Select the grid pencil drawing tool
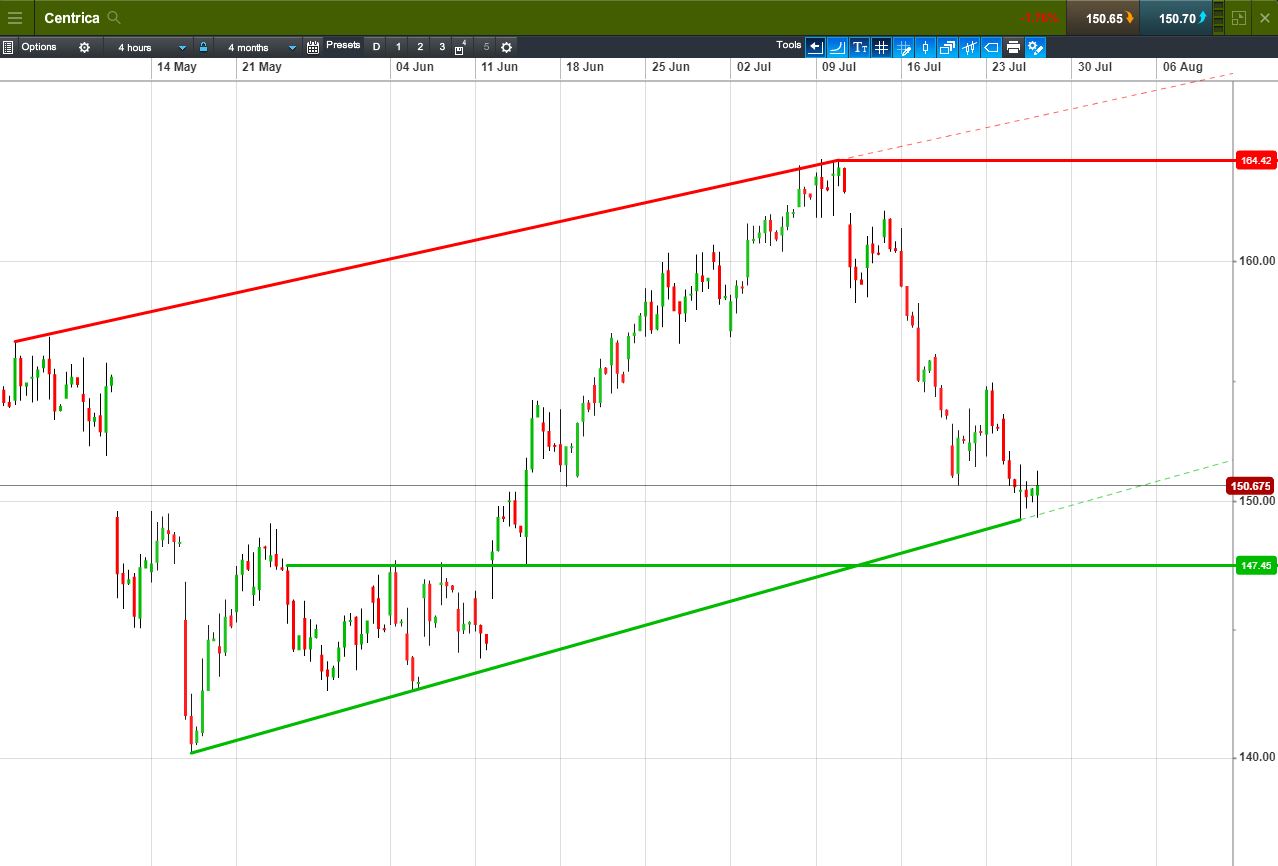Image resolution: width=1278 pixels, height=866 pixels. click(x=903, y=47)
